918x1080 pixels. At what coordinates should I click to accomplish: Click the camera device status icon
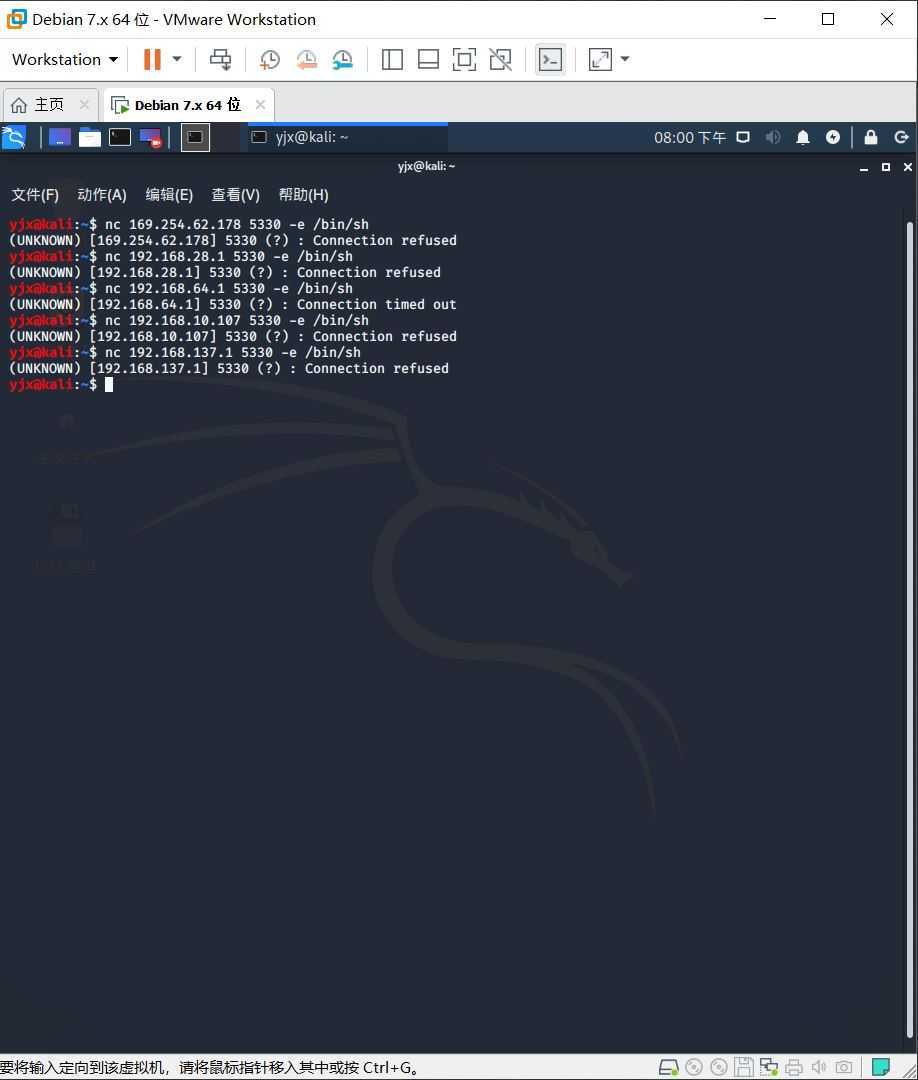pos(844,1068)
